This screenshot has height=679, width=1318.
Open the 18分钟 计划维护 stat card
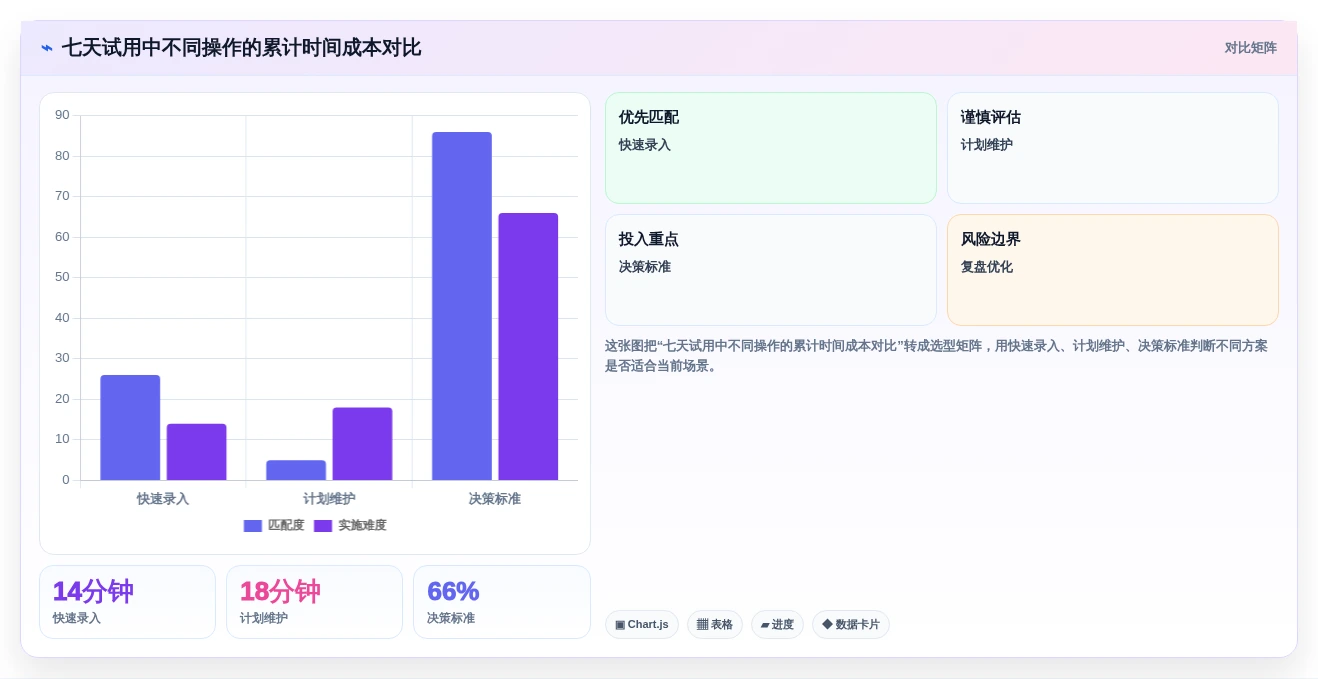pos(314,602)
